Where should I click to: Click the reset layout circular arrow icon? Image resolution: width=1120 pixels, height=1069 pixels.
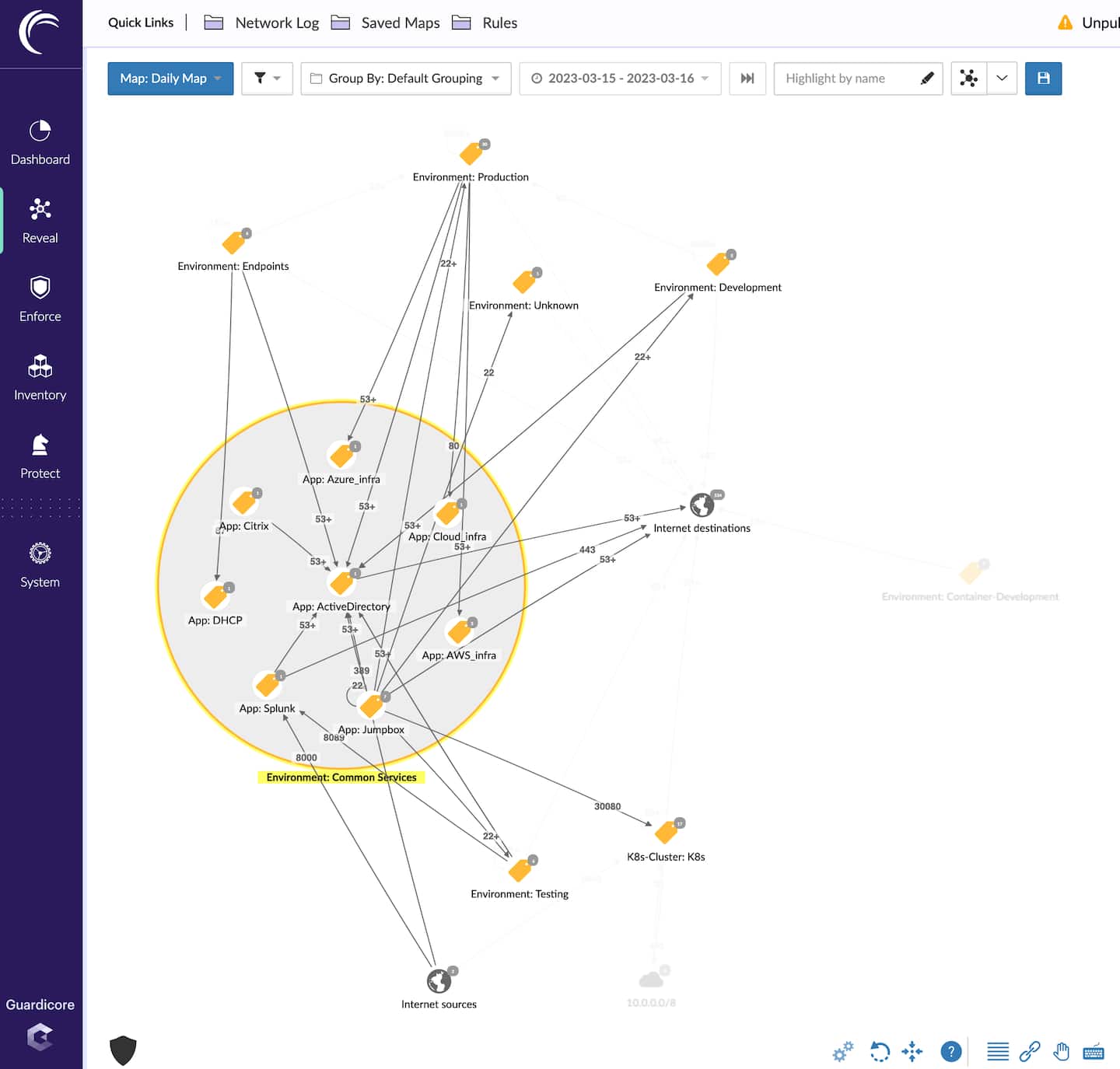pos(880,1052)
